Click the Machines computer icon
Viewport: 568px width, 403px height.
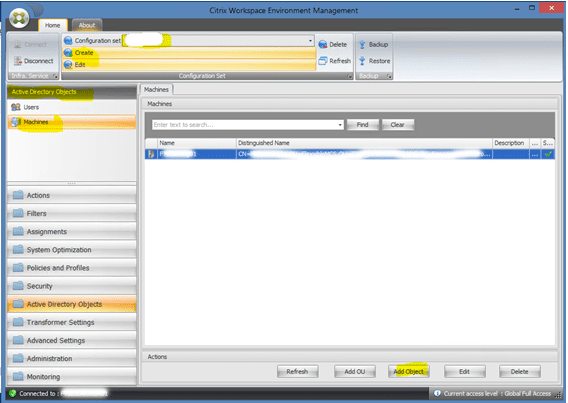coord(16,122)
